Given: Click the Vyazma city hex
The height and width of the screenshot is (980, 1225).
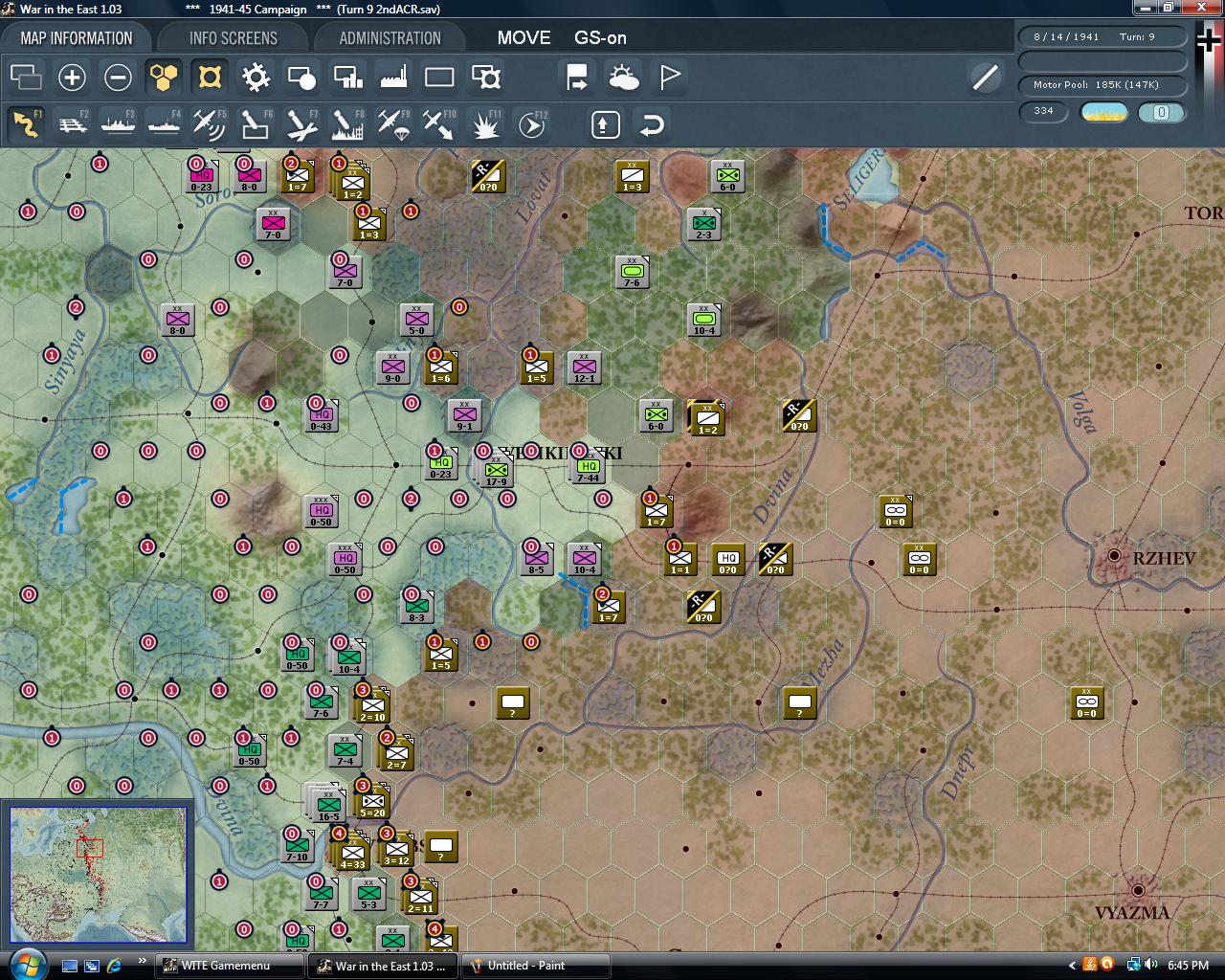Looking at the screenshot, I should pos(1138,890).
